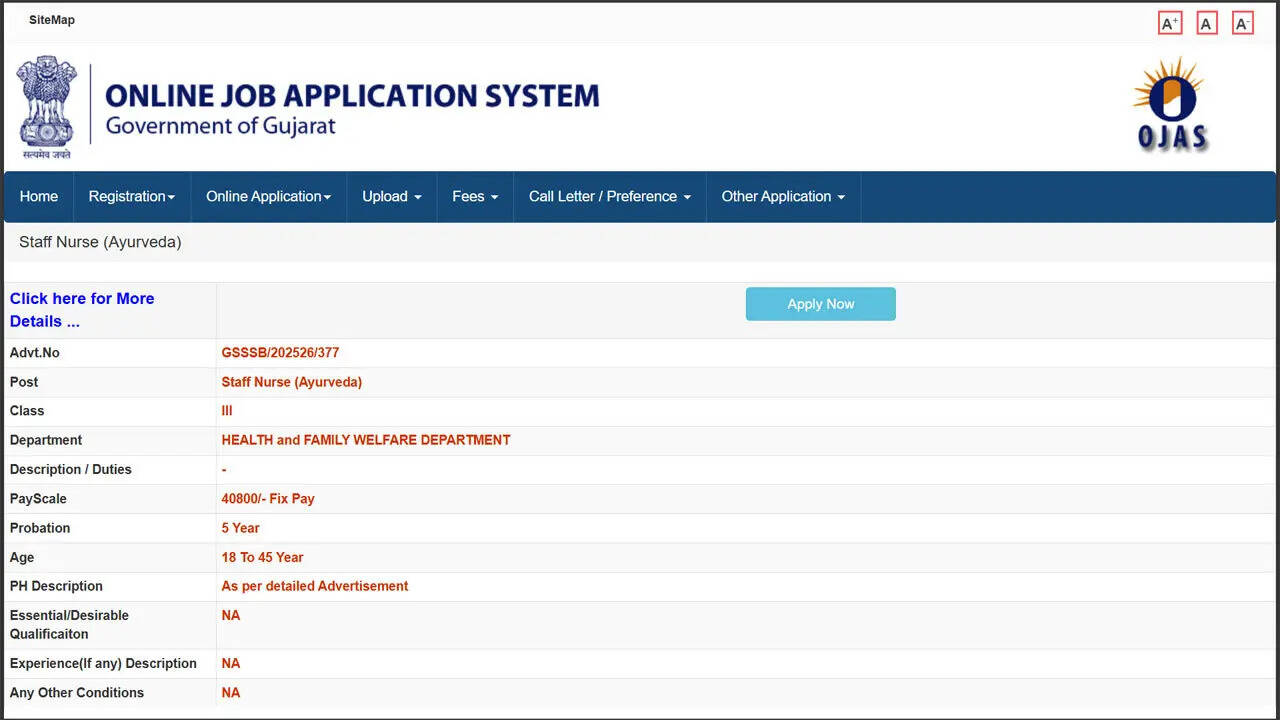1280x720 pixels.
Task: Open the Upload dropdown
Action: 391,196
